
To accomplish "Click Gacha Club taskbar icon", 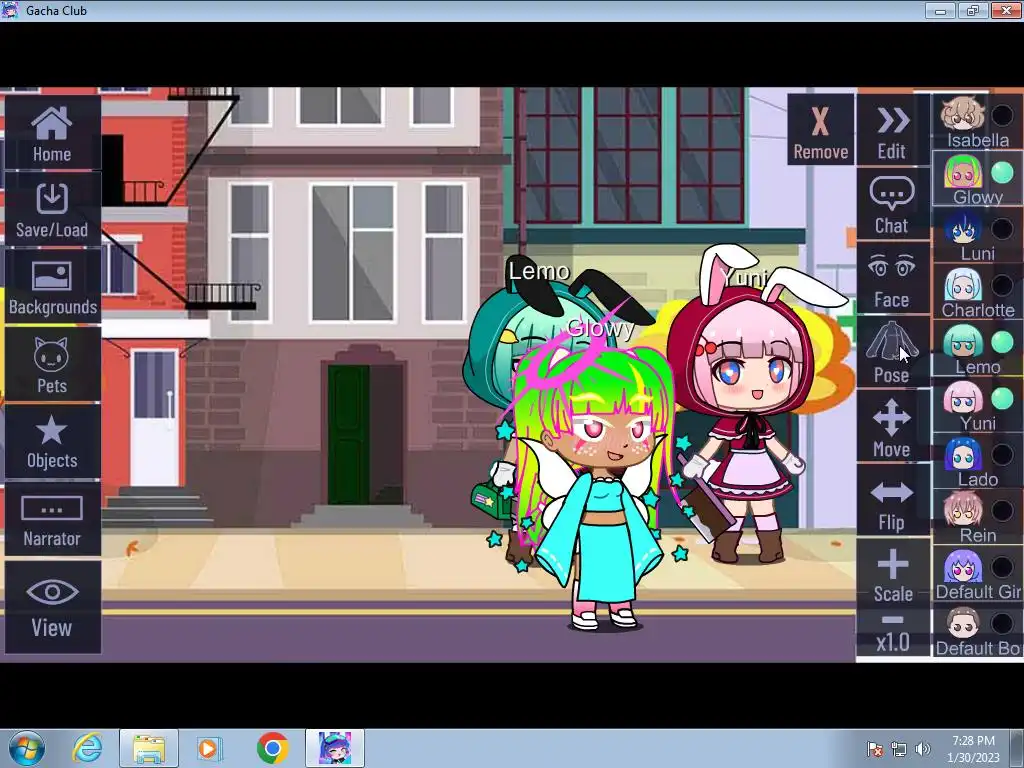I will pyautogui.click(x=335, y=748).
